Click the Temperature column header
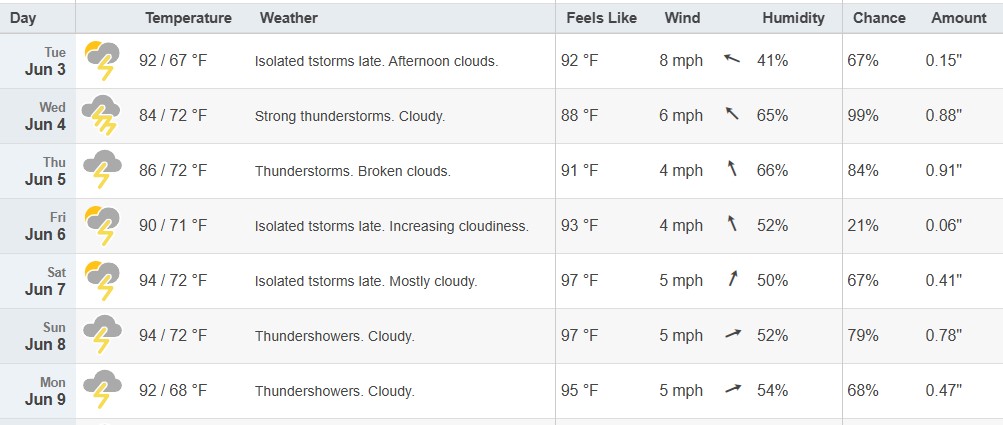Viewport: 1003px width, 425px height. coord(188,18)
